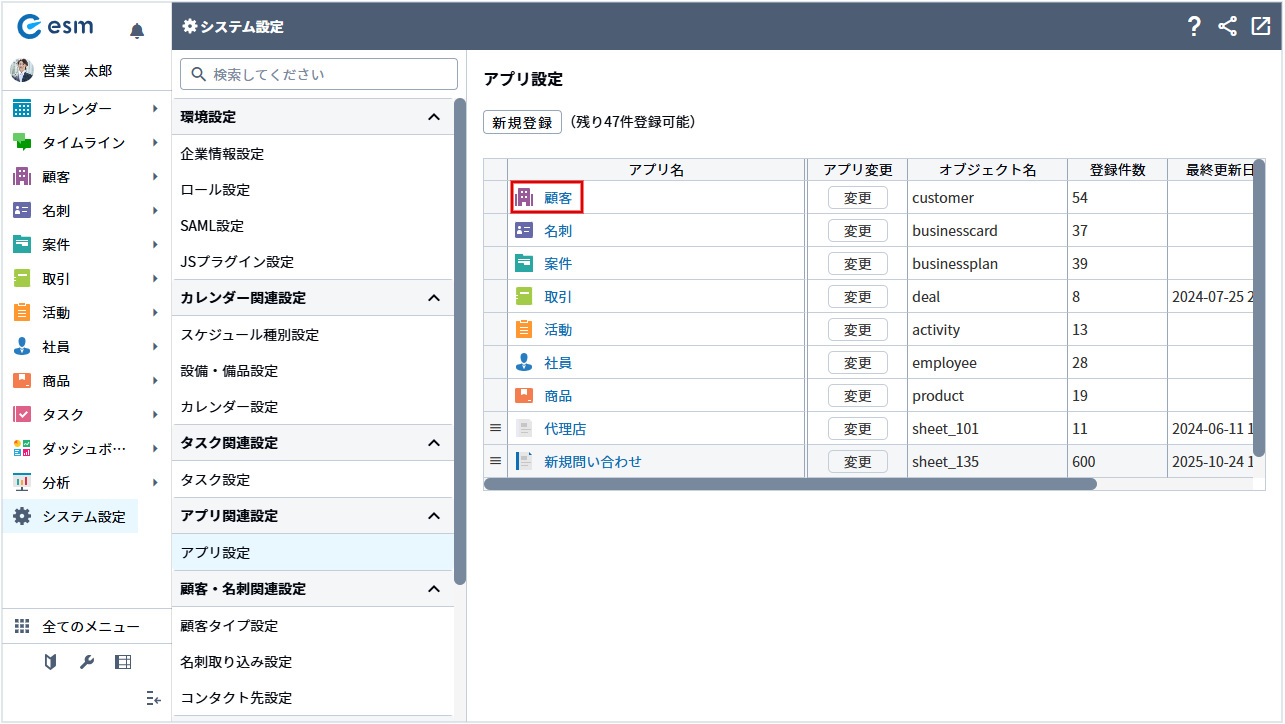Viewport: 1285px width, 724px height.
Task: Select ロール設定 in settings list
Action: 215,190
